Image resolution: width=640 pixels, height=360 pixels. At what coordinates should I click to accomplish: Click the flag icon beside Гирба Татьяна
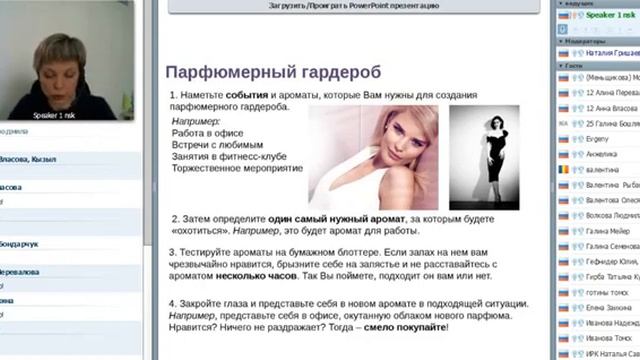(x=564, y=278)
